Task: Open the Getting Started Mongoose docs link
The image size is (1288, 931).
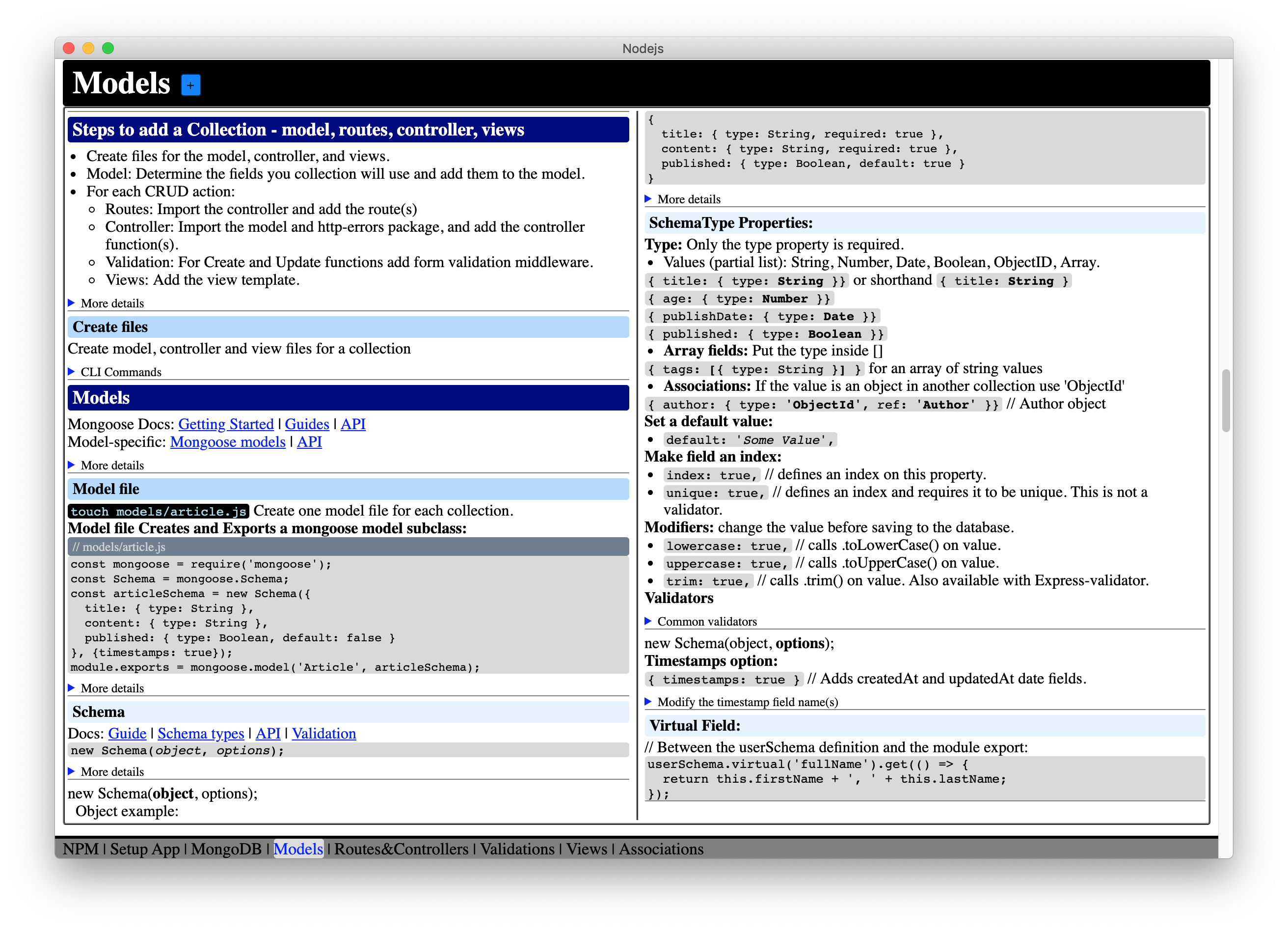Action: (226, 424)
